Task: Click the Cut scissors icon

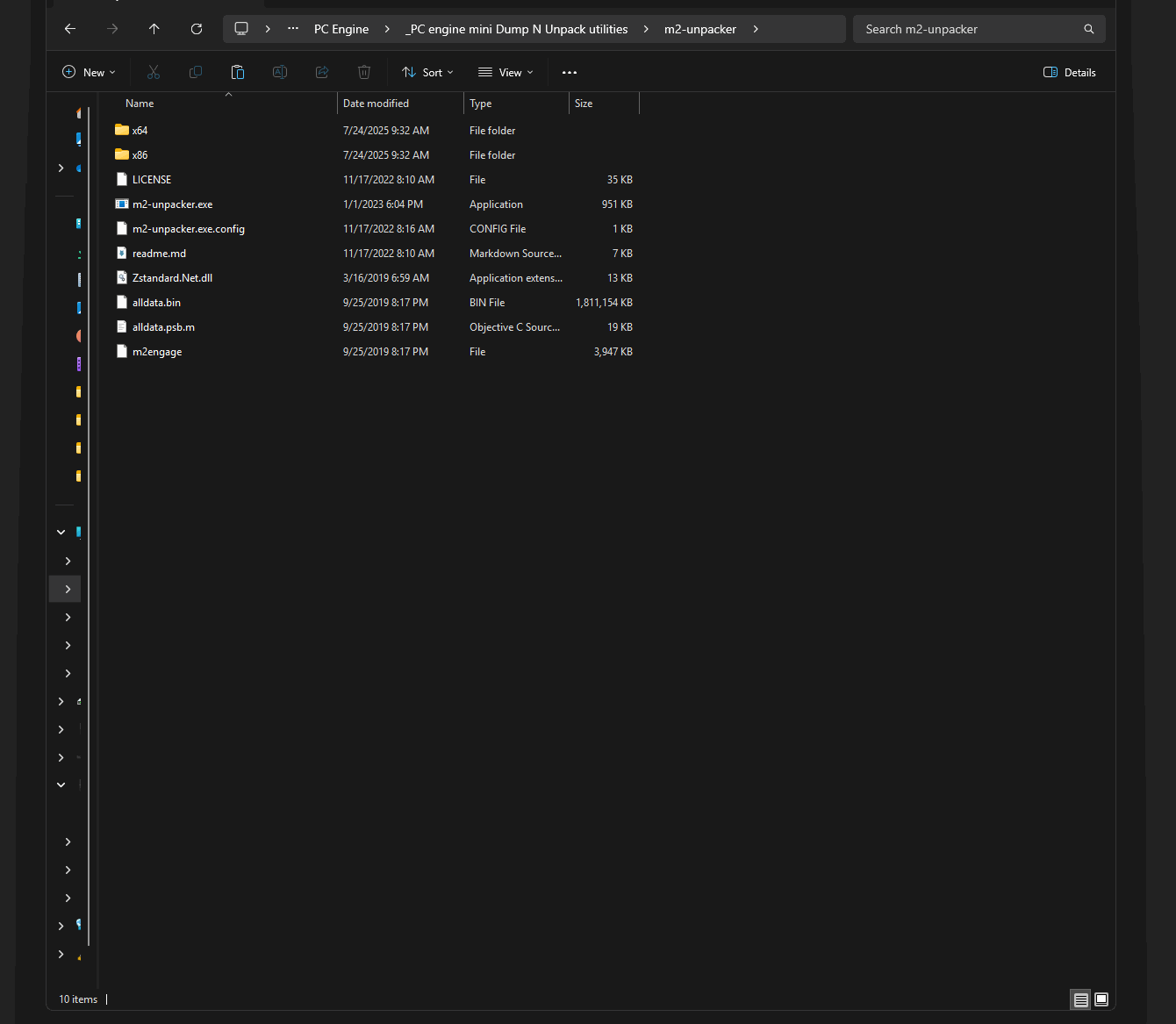Action: point(154,72)
